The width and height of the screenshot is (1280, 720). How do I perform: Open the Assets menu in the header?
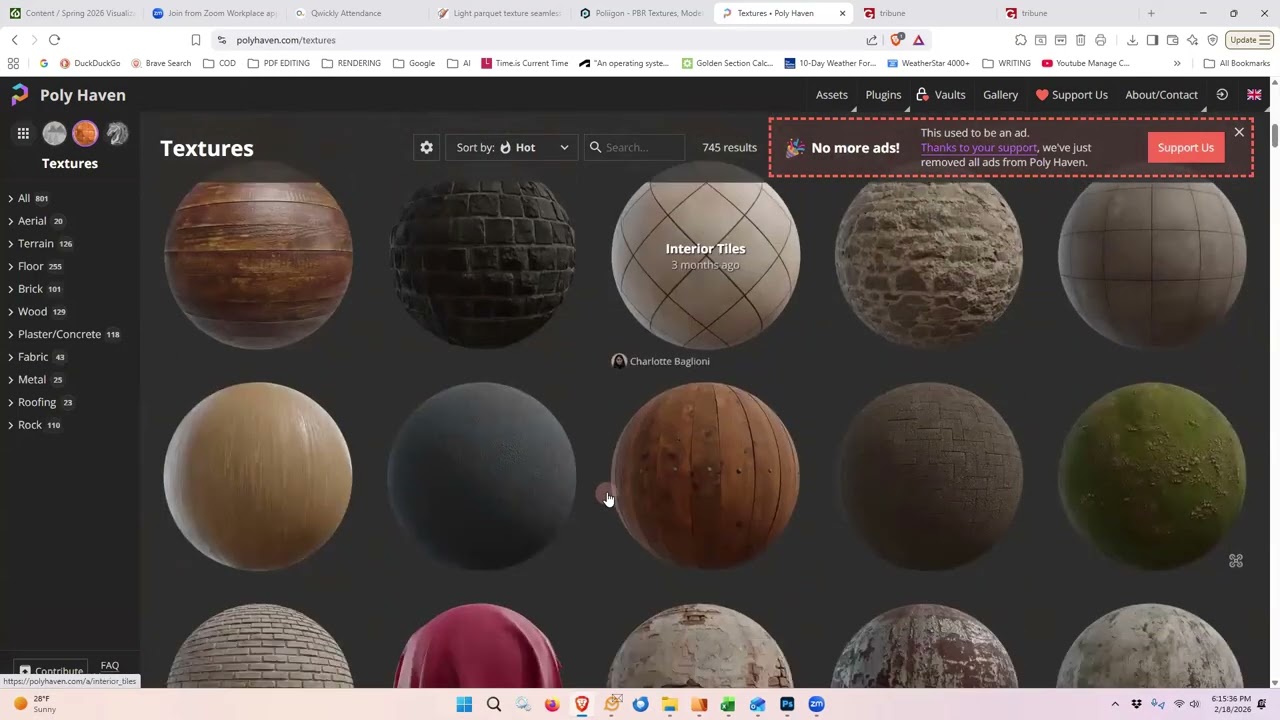pyautogui.click(x=832, y=95)
